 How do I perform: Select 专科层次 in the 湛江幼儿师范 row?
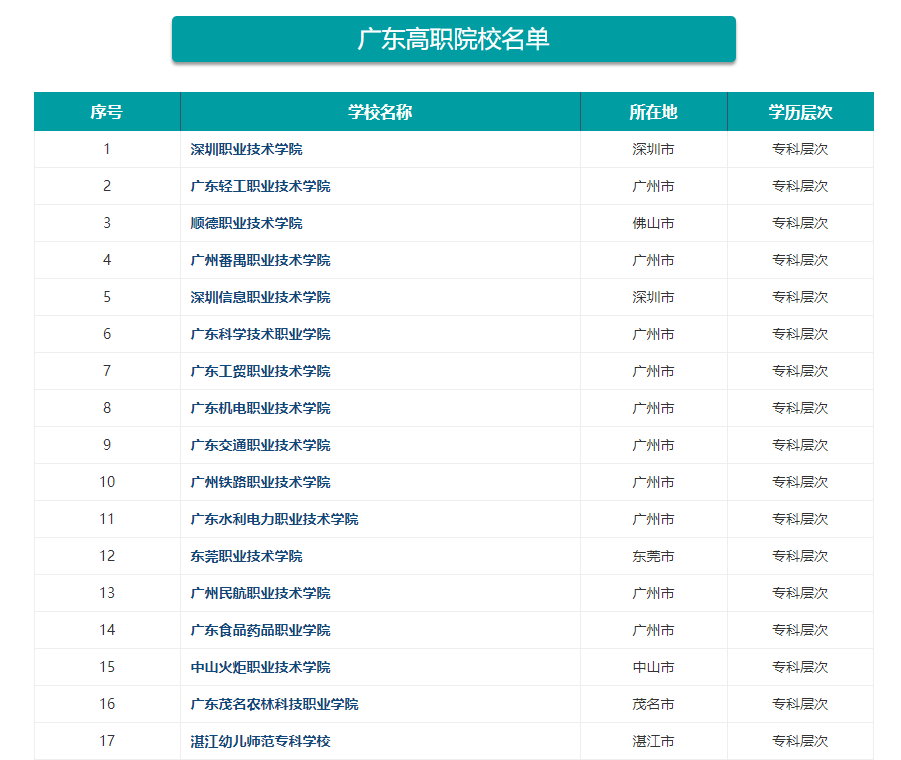point(800,741)
